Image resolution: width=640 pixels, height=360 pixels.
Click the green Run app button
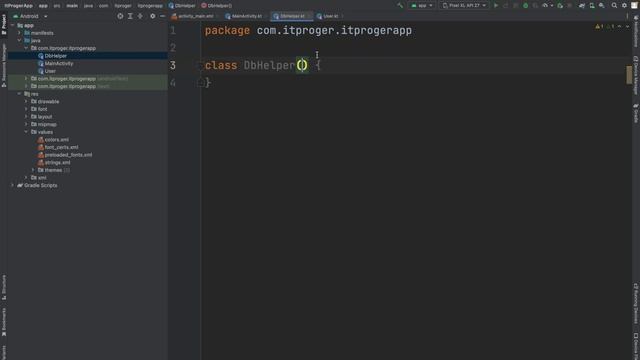click(496, 6)
